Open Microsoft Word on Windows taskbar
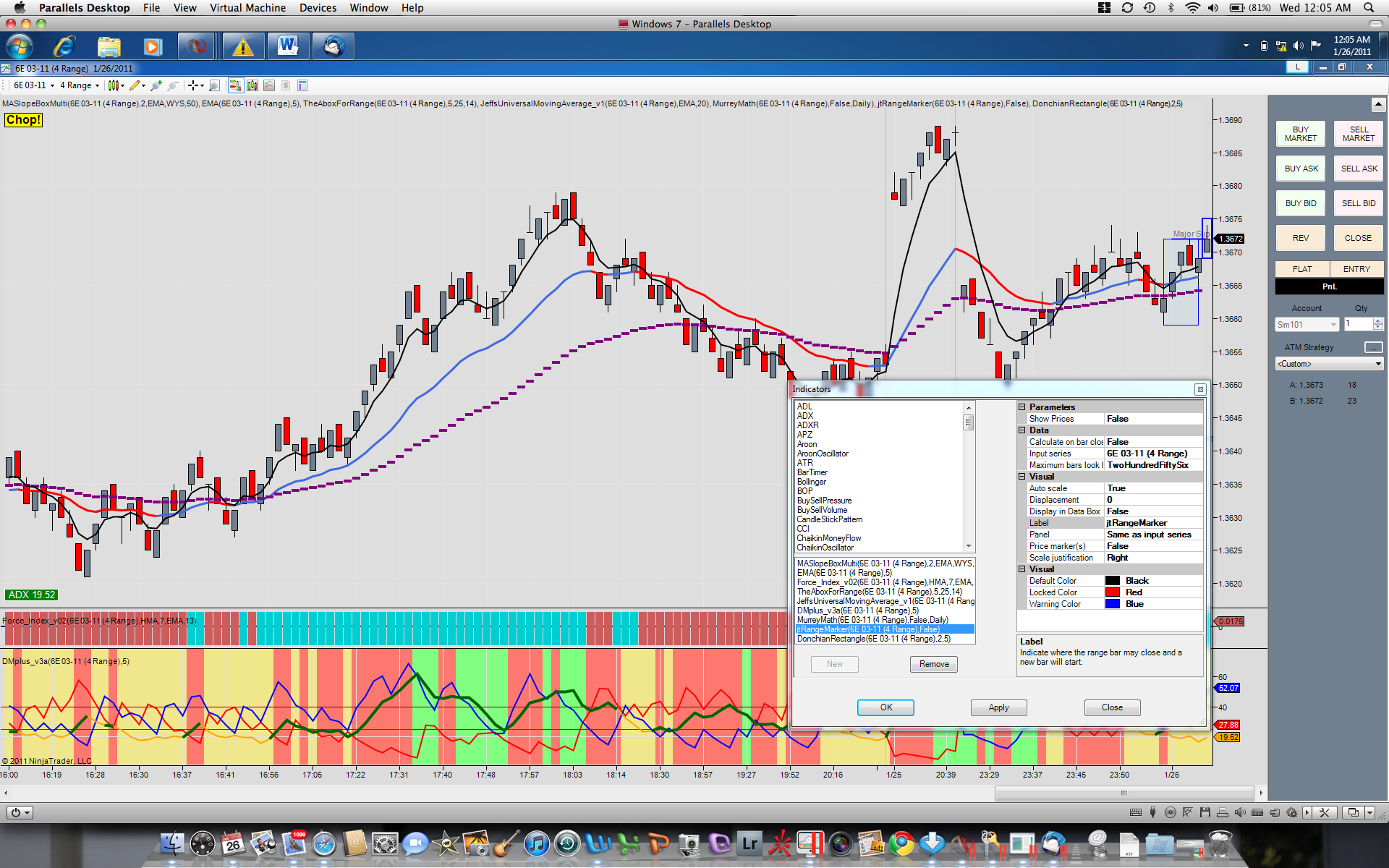 tap(288, 47)
